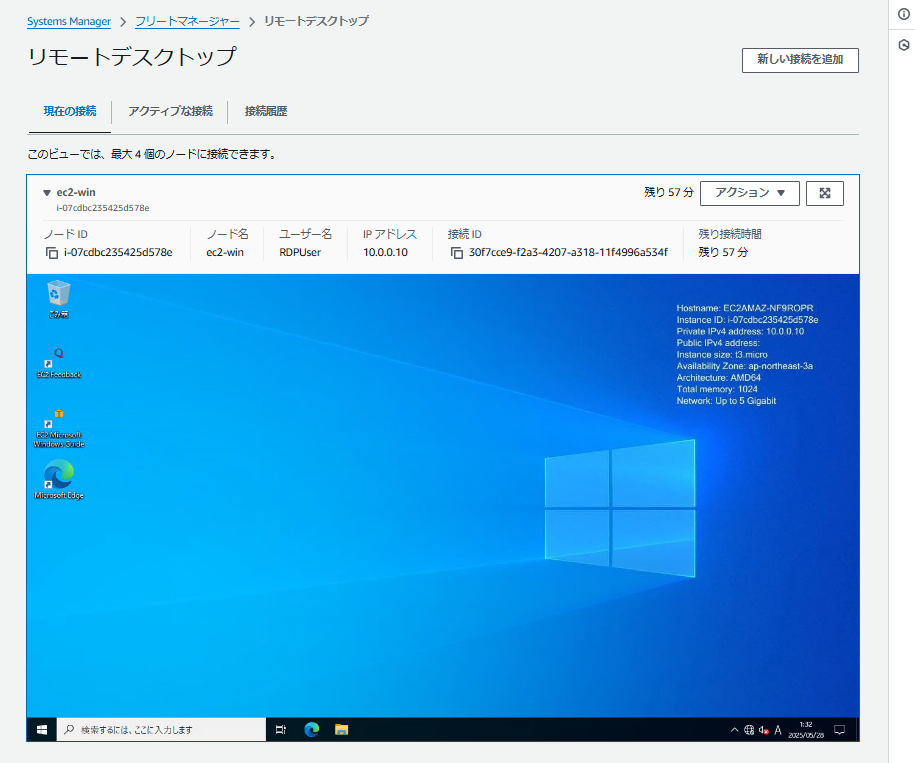Image resolution: width=915 pixels, height=763 pixels.
Task: Launch Edge from the taskbar
Action: tap(312, 730)
